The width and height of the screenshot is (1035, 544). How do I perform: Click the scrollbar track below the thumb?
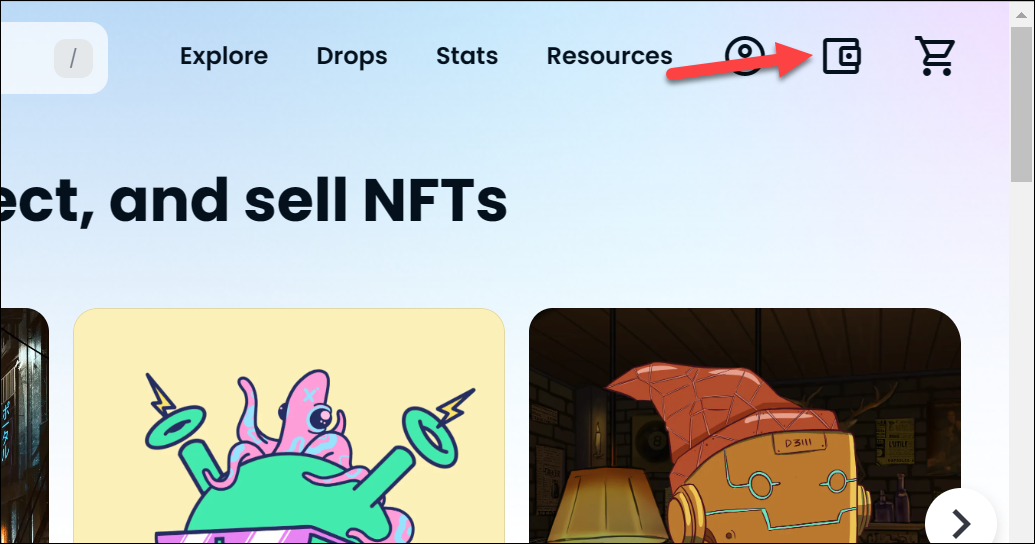[1022, 363]
